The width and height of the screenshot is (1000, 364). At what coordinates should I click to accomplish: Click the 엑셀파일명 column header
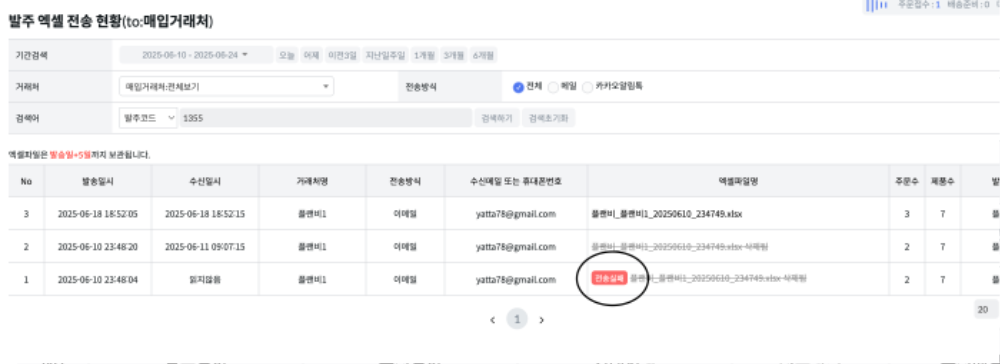pyautogui.click(x=737, y=181)
